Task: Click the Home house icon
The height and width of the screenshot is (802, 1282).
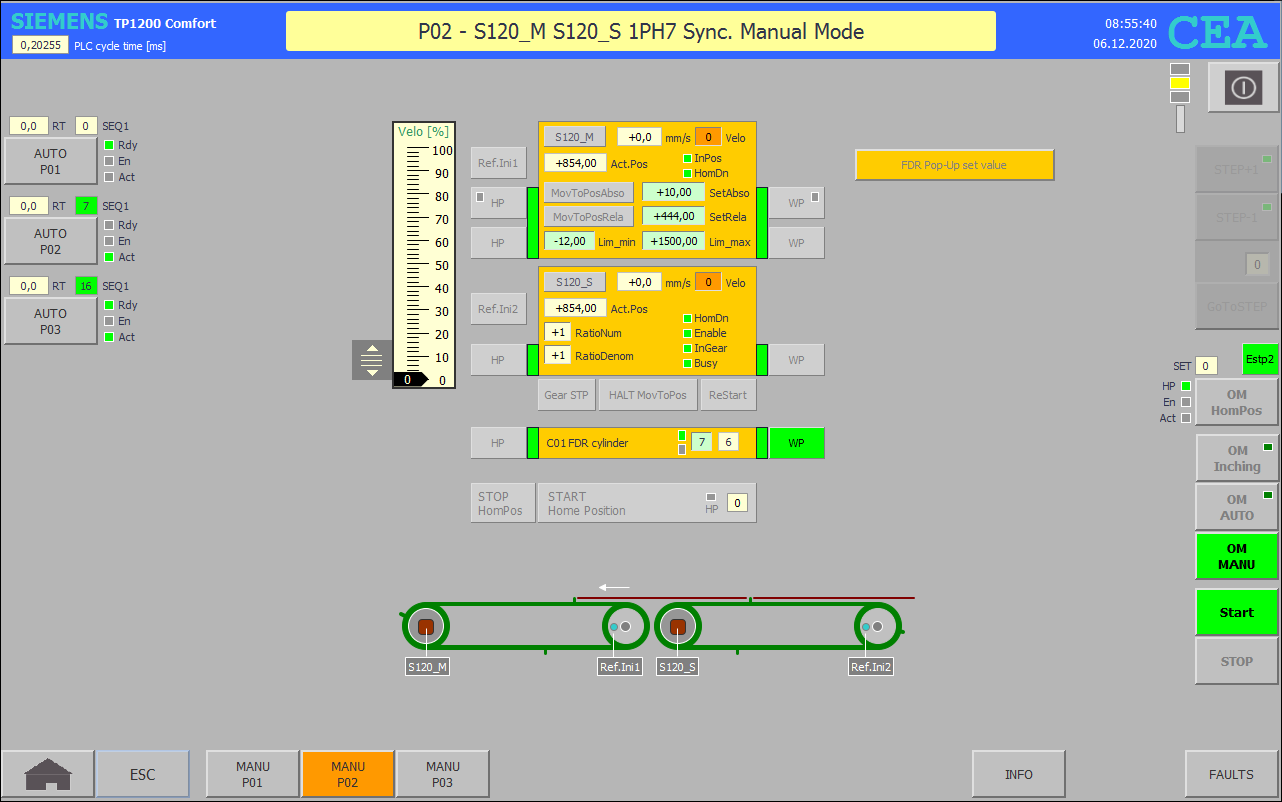Action: [48, 774]
